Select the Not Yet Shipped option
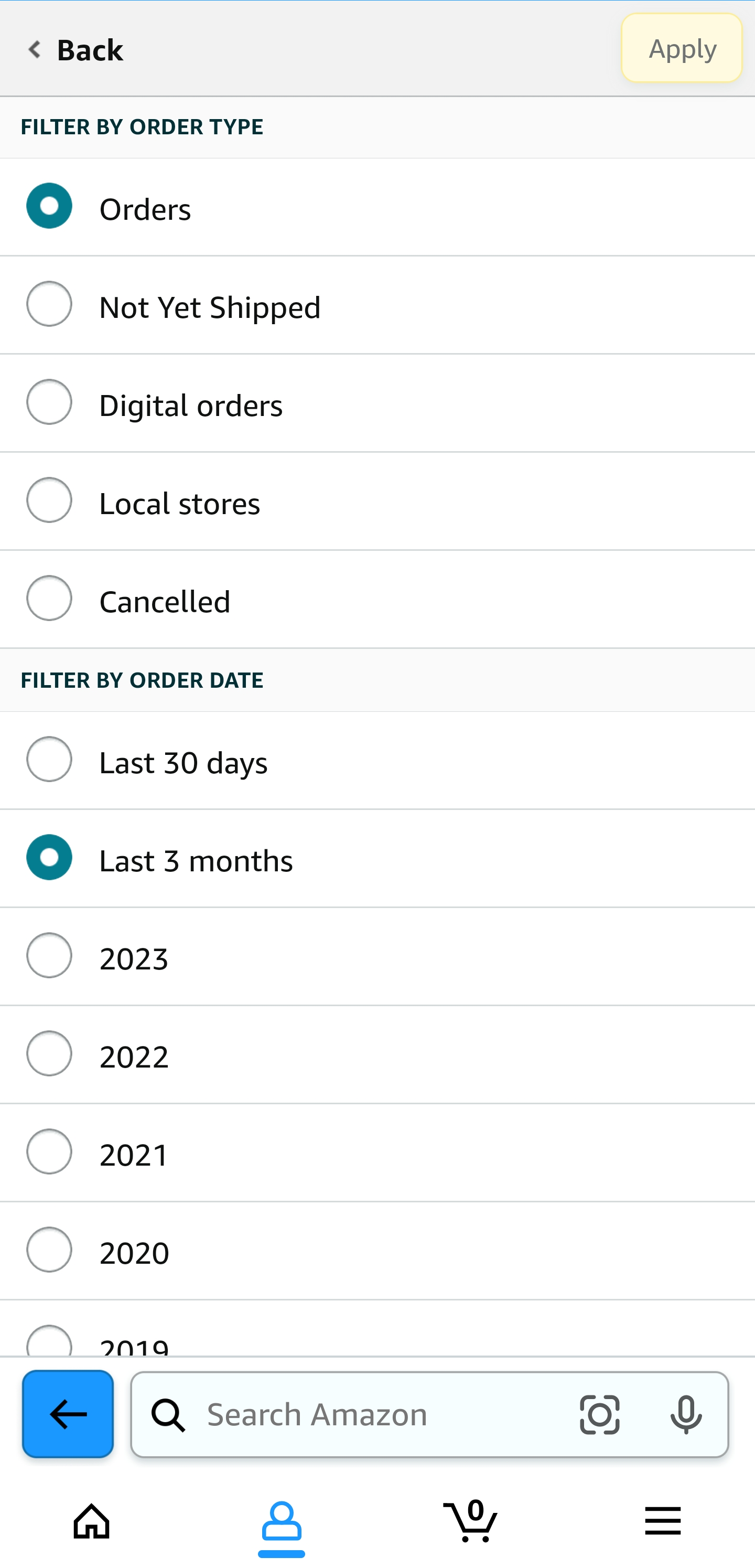Image resolution: width=755 pixels, height=1568 pixels. pos(49,304)
